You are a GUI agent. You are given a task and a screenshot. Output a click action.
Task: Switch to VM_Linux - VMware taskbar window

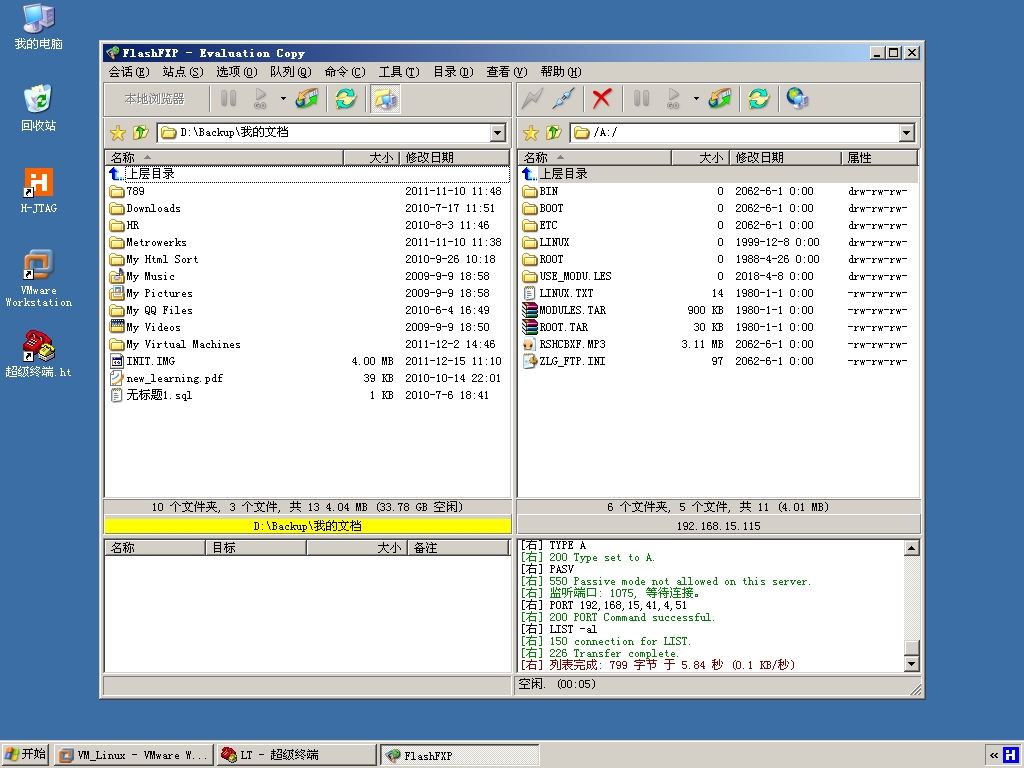coord(133,755)
